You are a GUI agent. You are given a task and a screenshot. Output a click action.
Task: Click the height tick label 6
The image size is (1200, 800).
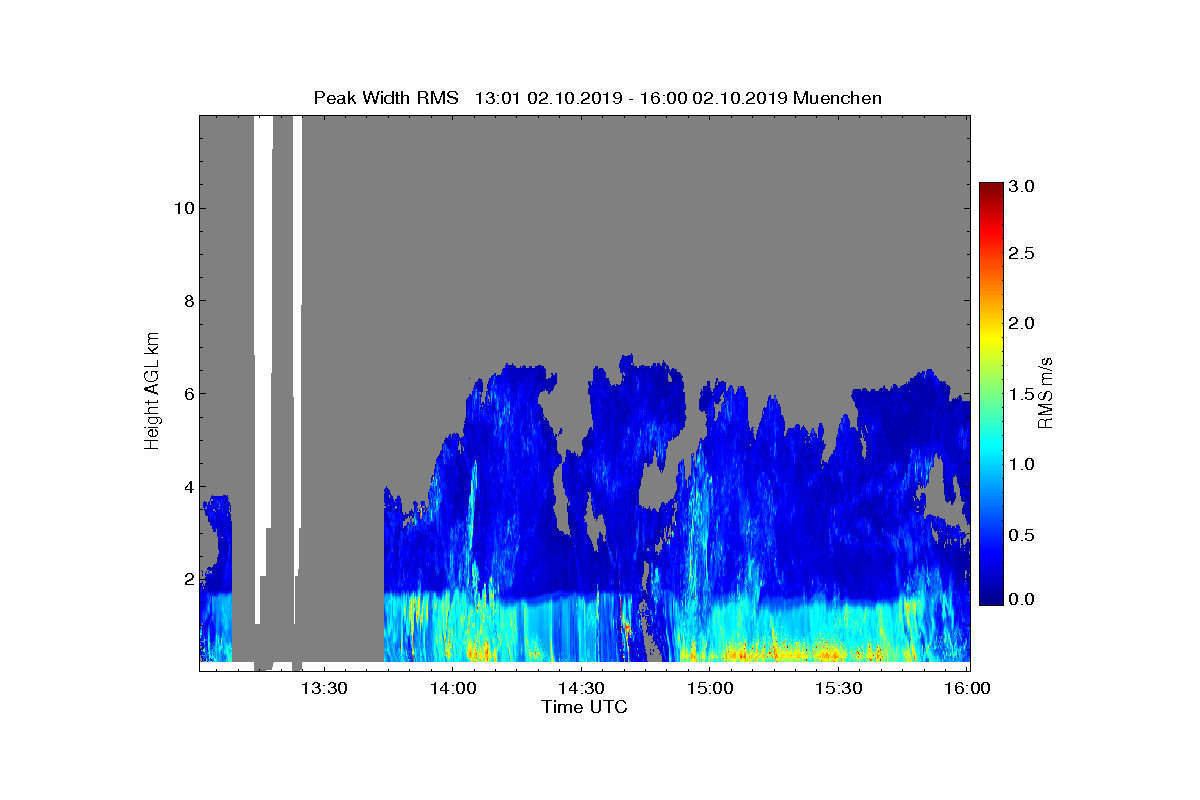(187, 394)
